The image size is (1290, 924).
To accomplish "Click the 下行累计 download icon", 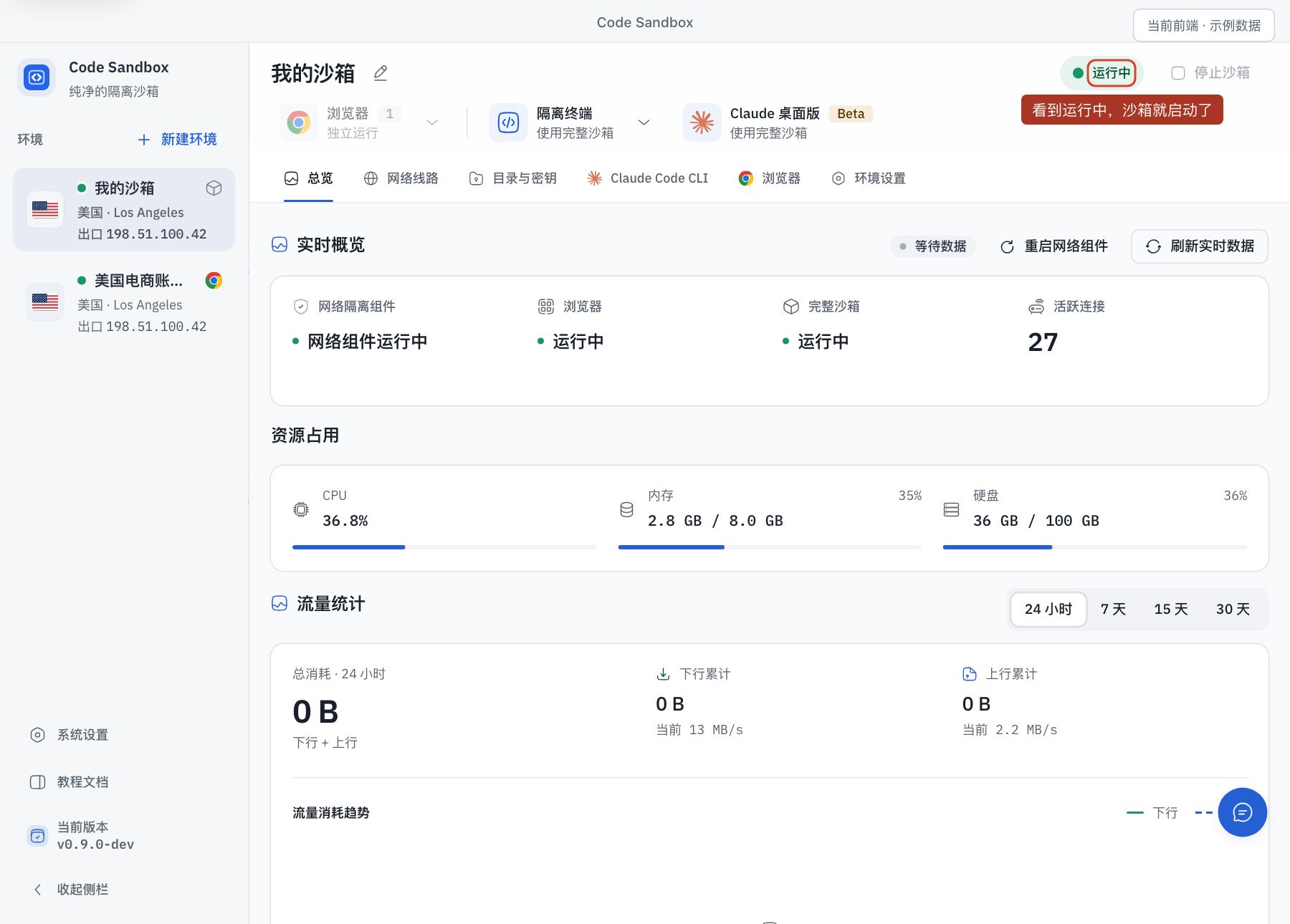I will pos(664,674).
